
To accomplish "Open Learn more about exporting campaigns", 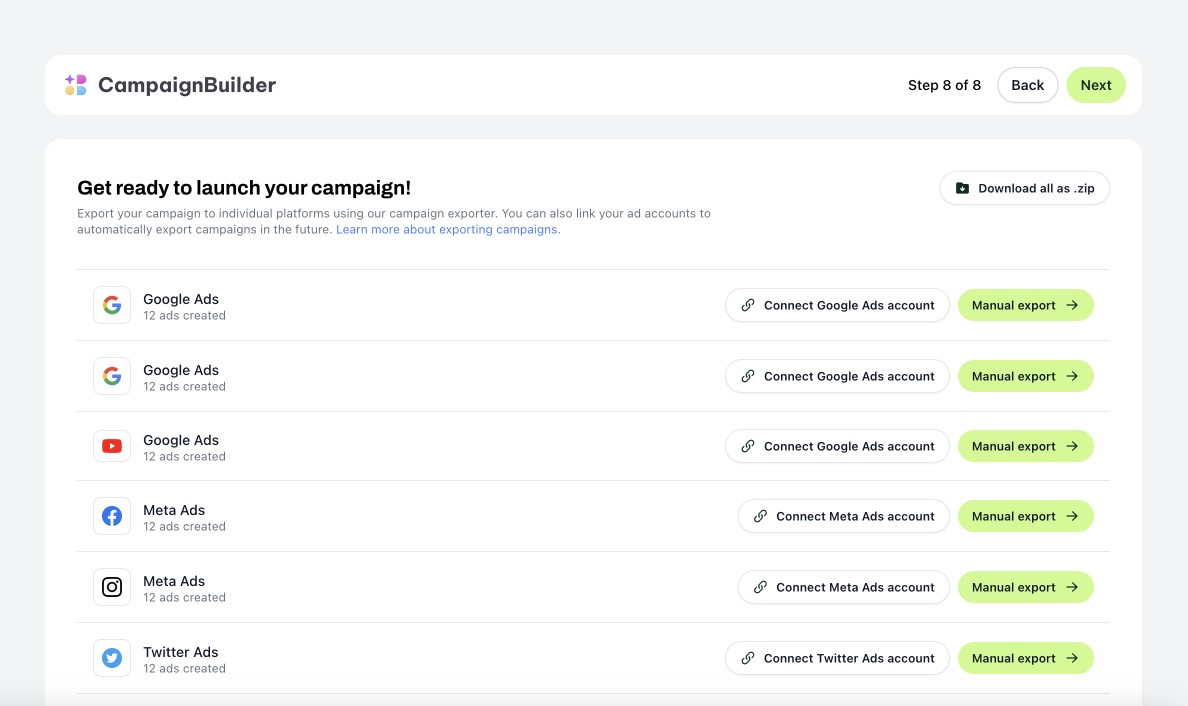I will [x=447, y=229].
